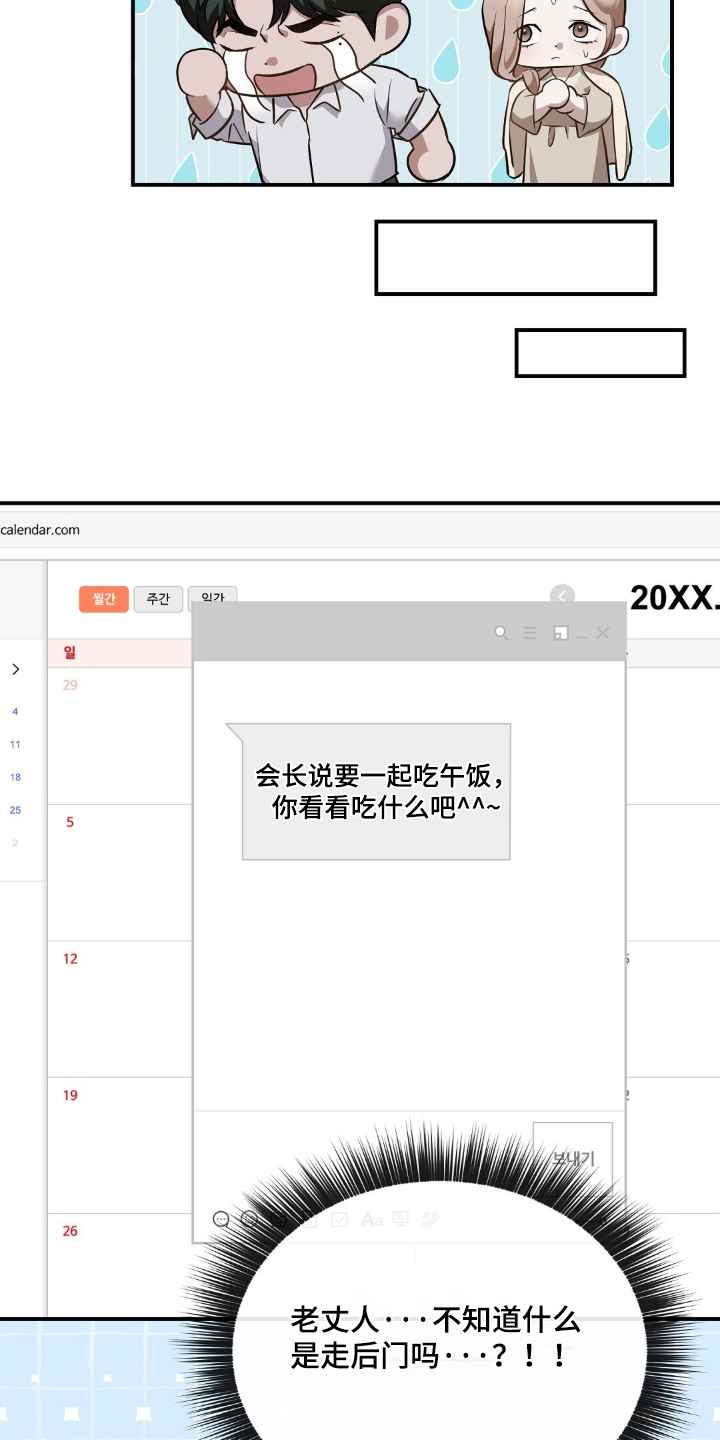Open the emoticon speech-bubble icon in chat toolbar
Viewport: 720px width, 1440px height.
[221, 1219]
